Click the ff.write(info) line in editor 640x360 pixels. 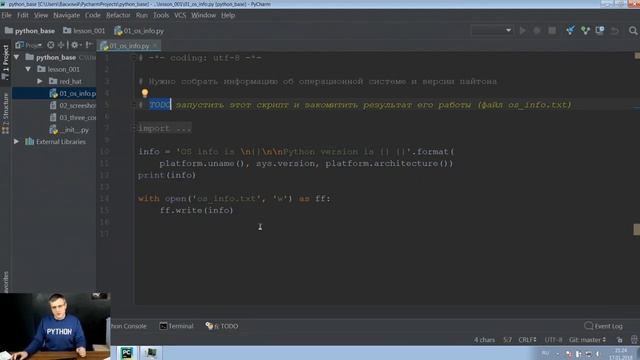click(196, 210)
